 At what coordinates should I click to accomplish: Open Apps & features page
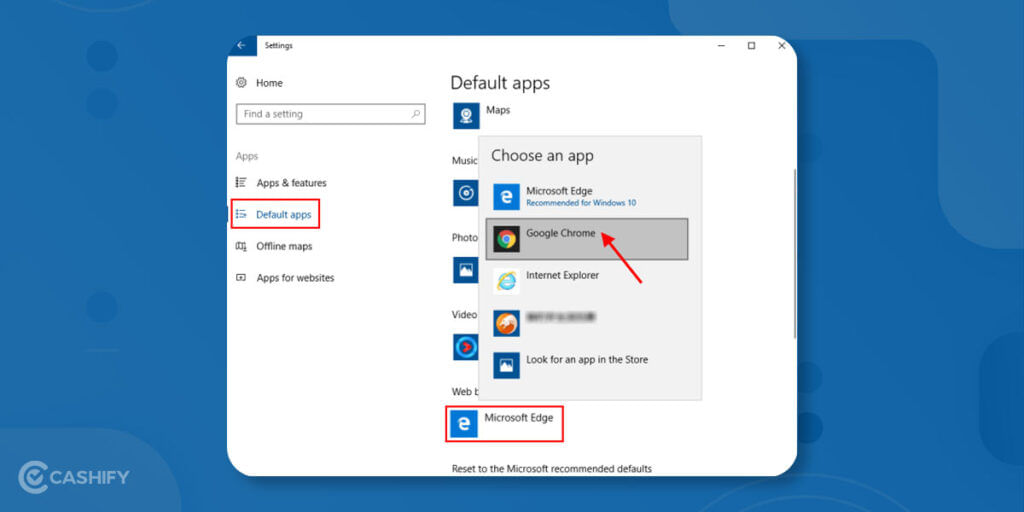tap(291, 183)
